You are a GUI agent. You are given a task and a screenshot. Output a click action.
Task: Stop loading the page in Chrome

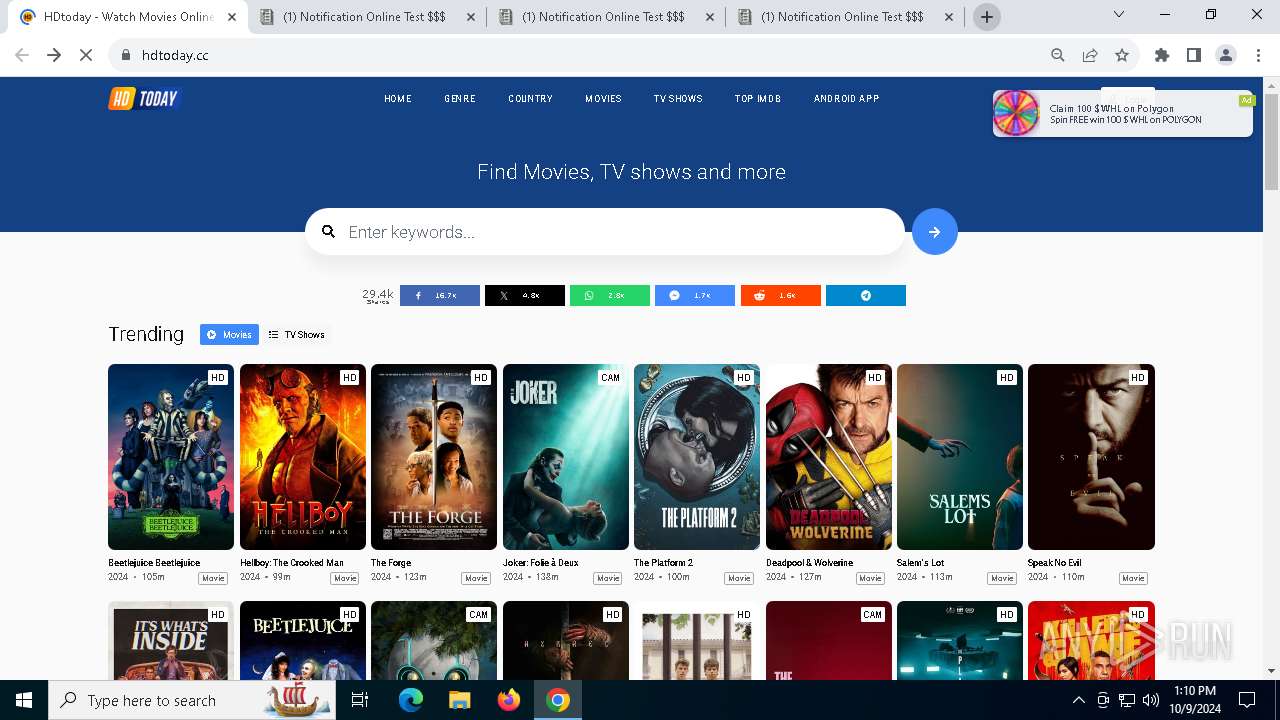[86, 55]
